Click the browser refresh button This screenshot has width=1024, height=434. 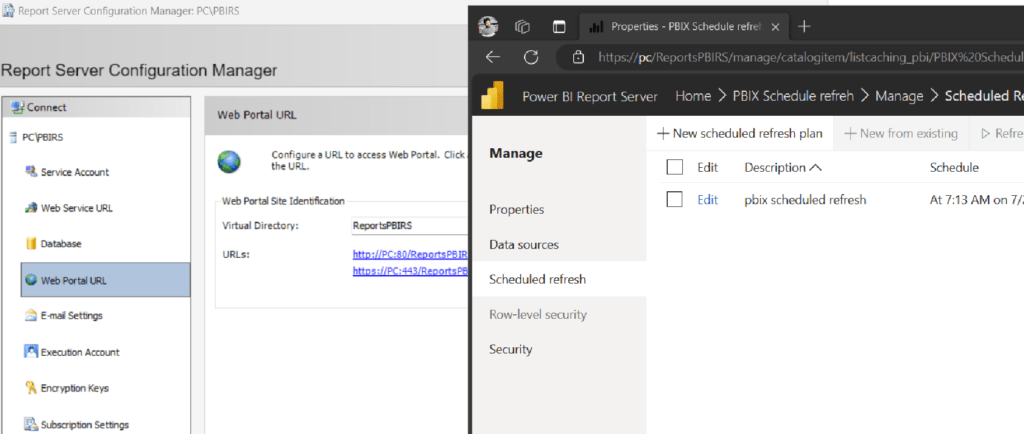pyautogui.click(x=531, y=57)
